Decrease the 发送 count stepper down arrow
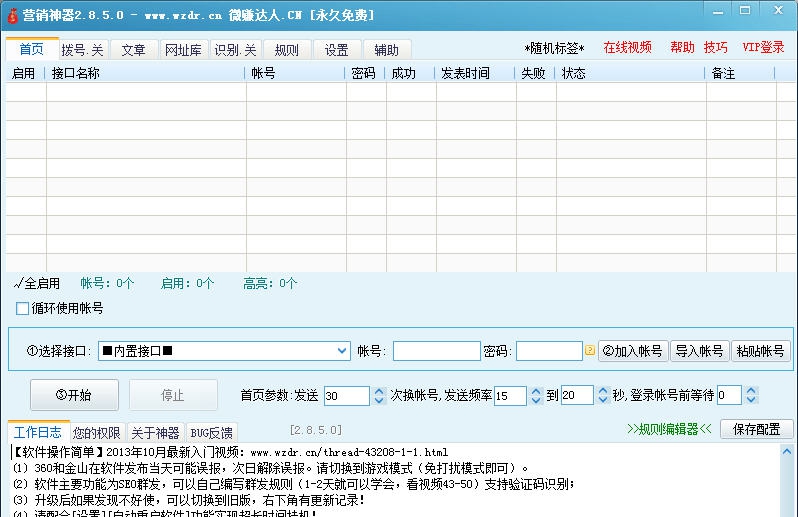This screenshot has width=798, height=517. 379,400
